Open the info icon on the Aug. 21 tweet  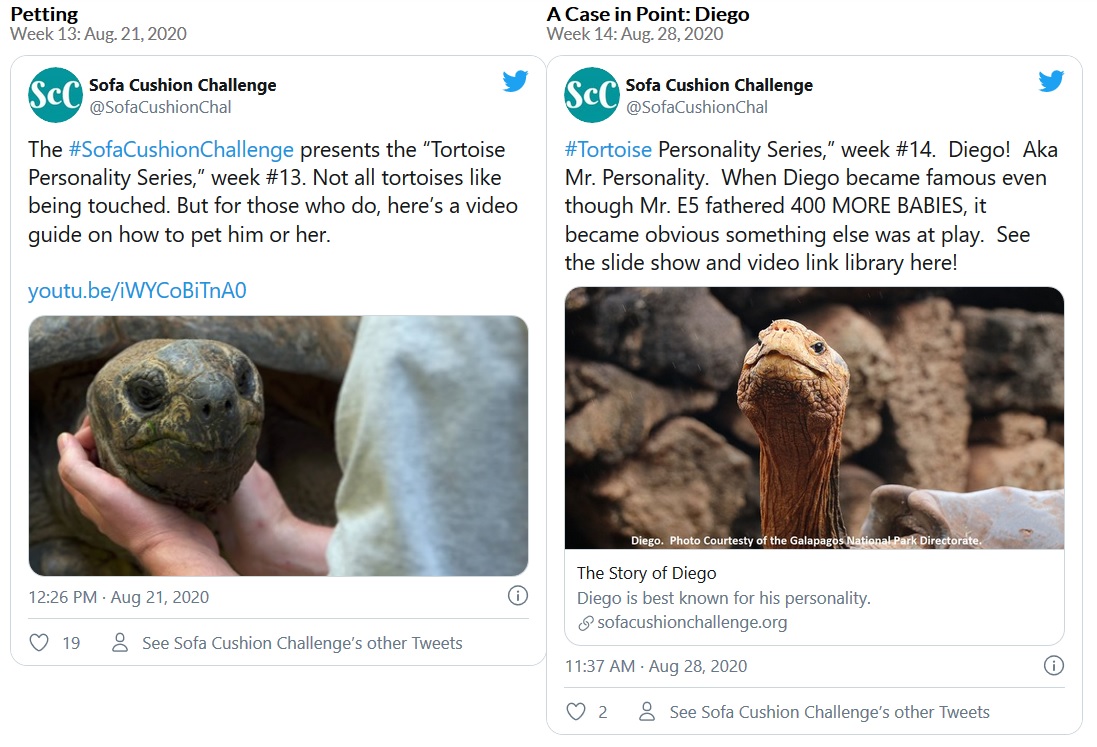[518, 596]
